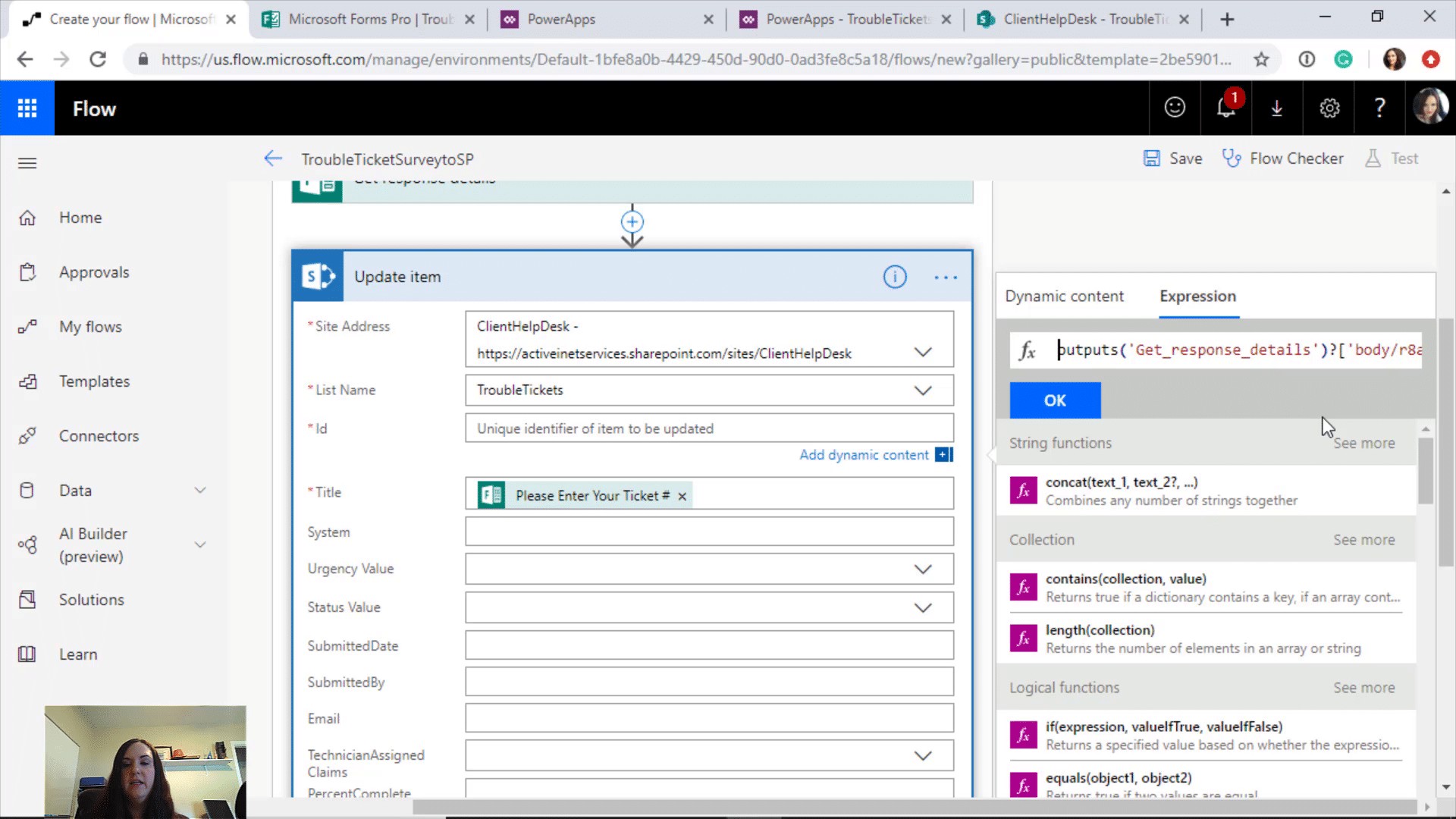Expand the List Name dropdown
Screen dimensions: 1456x819
click(923, 391)
